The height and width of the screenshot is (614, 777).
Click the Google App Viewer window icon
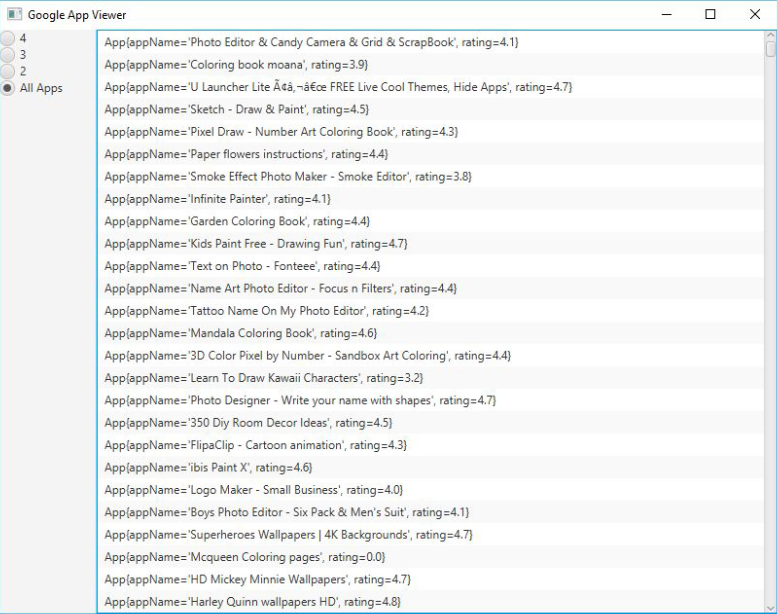point(14,14)
